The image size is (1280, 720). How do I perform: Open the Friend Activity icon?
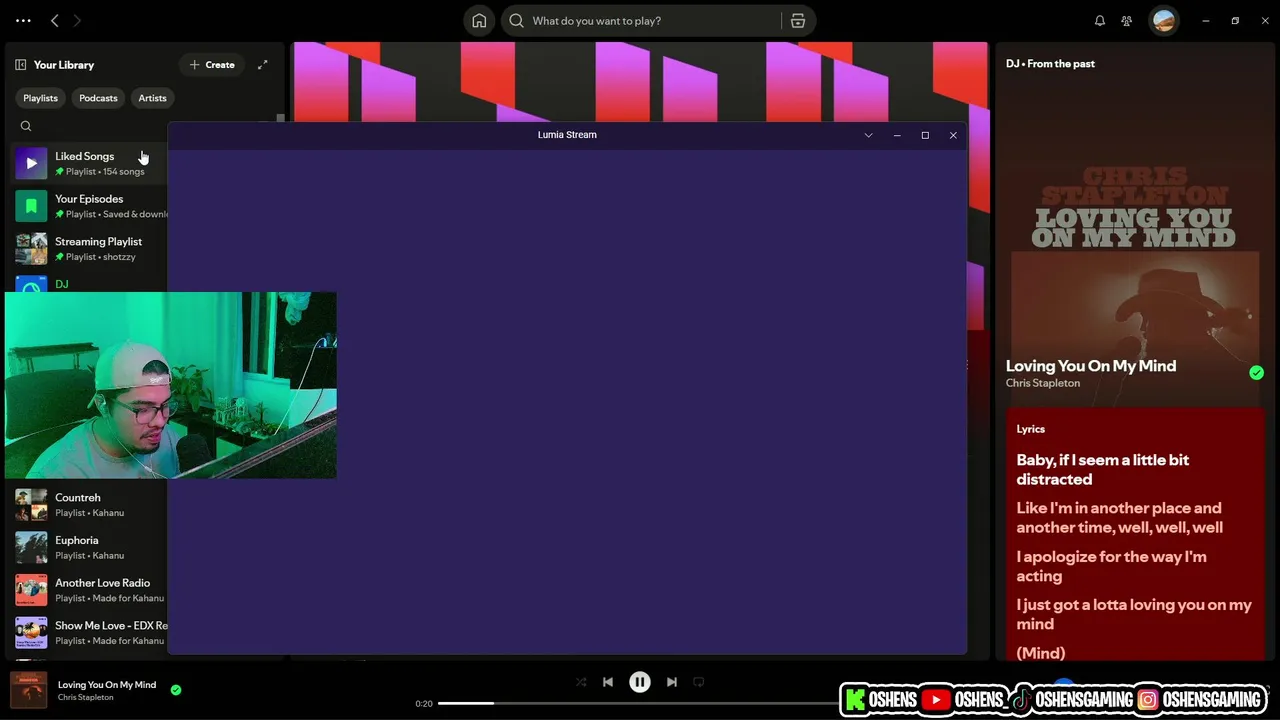(x=1127, y=21)
